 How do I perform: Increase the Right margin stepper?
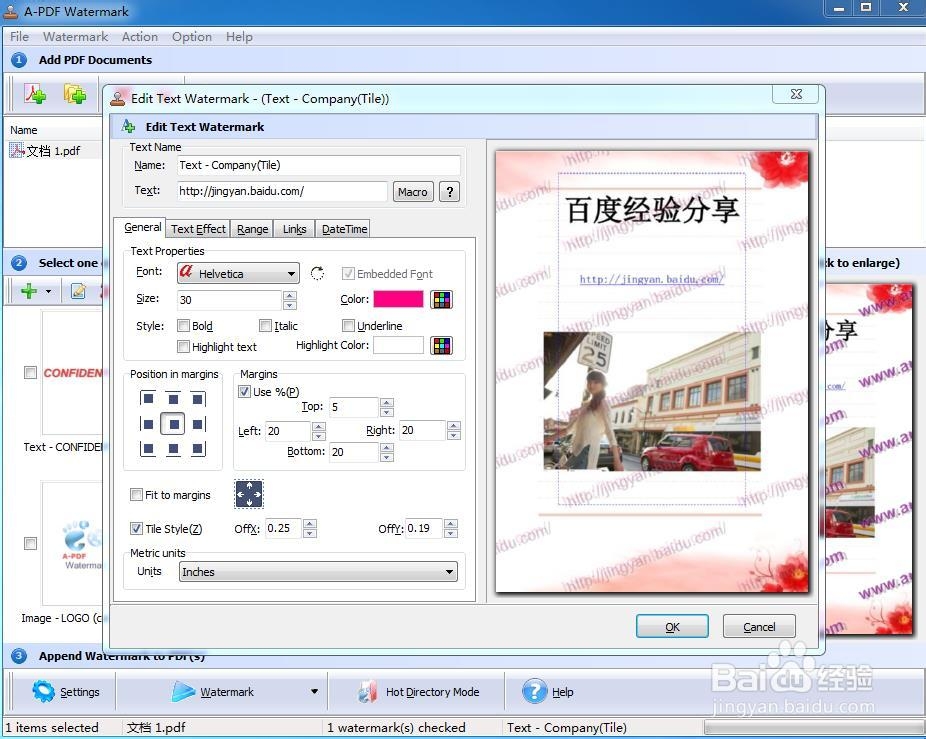[454, 426]
